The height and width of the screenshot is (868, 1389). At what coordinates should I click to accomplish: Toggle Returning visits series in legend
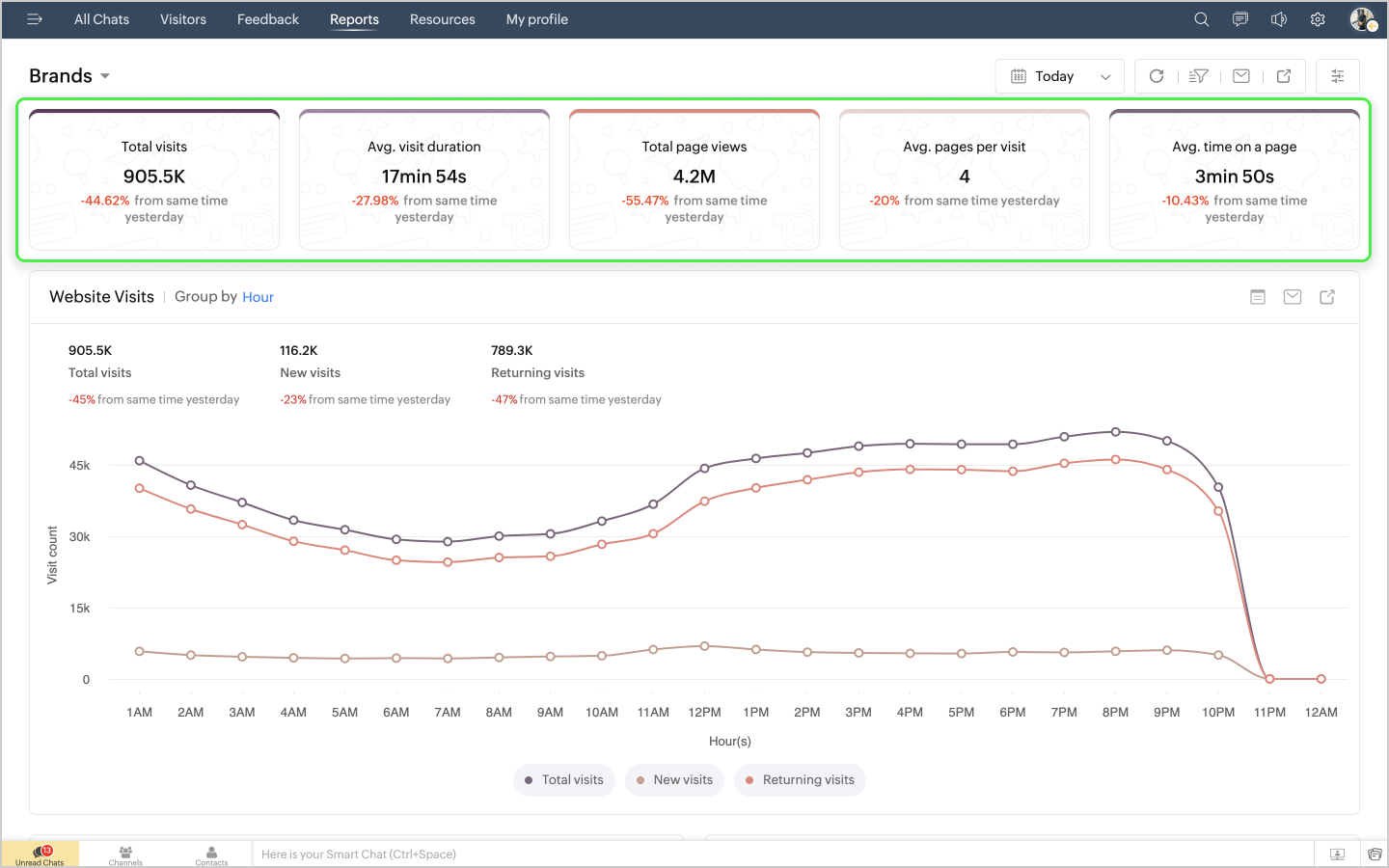click(800, 780)
